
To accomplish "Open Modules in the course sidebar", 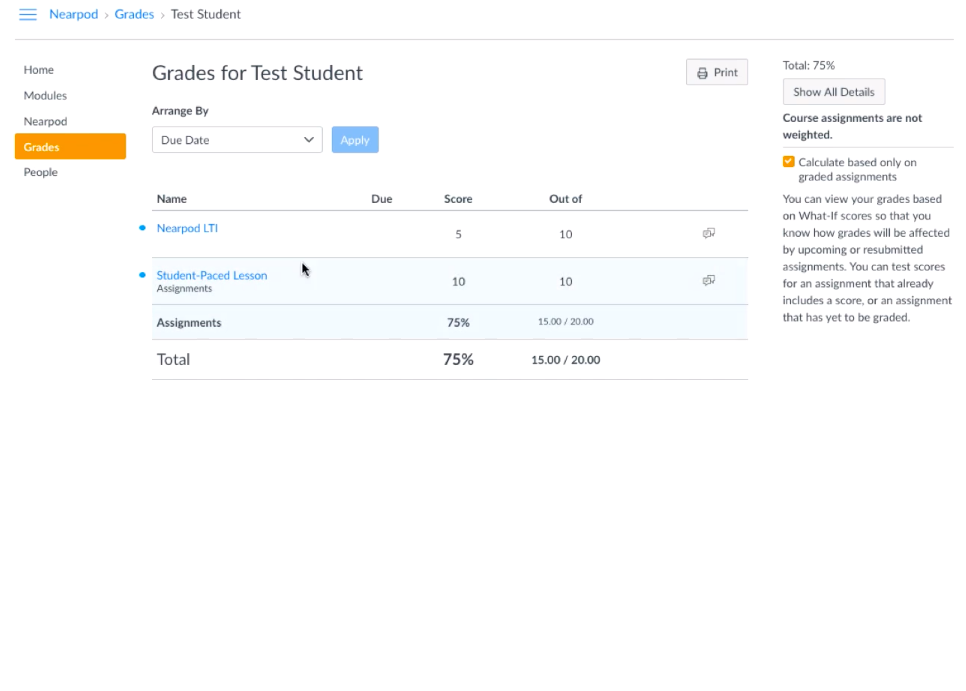I will pos(45,96).
